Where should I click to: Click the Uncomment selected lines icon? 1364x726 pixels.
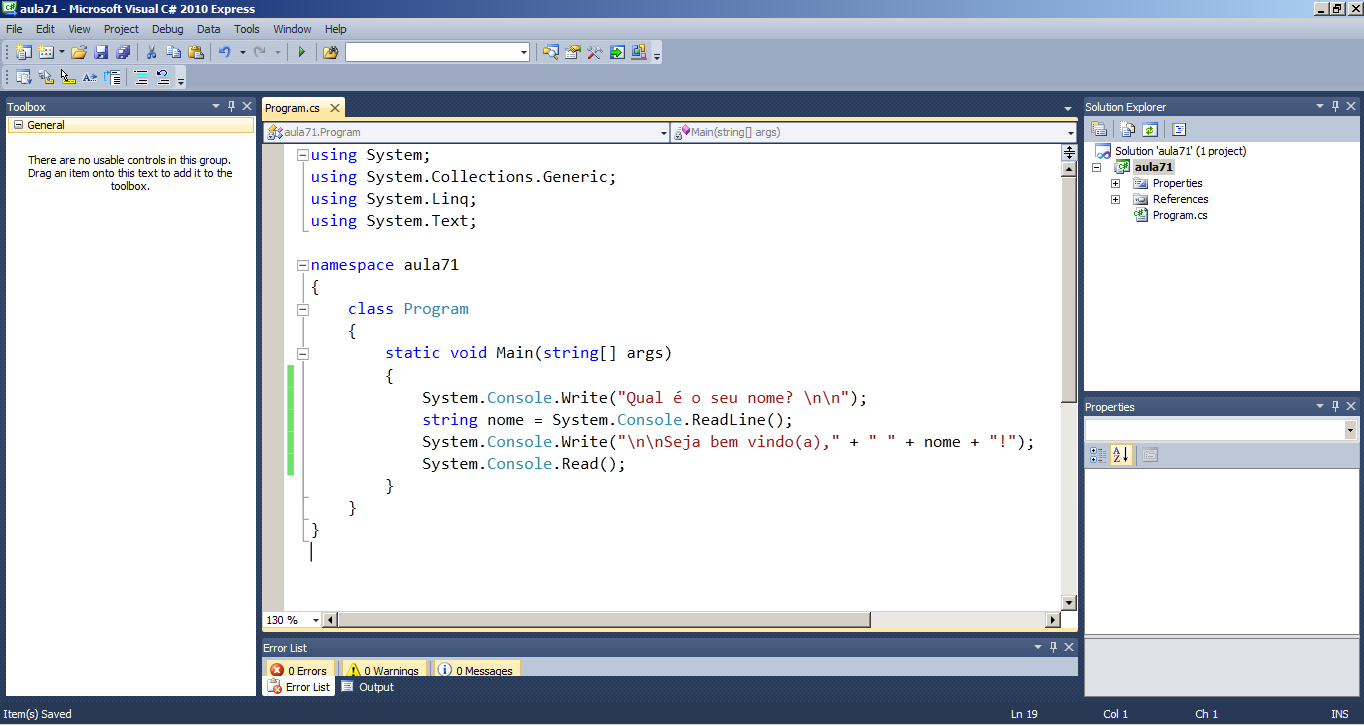coord(163,77)
